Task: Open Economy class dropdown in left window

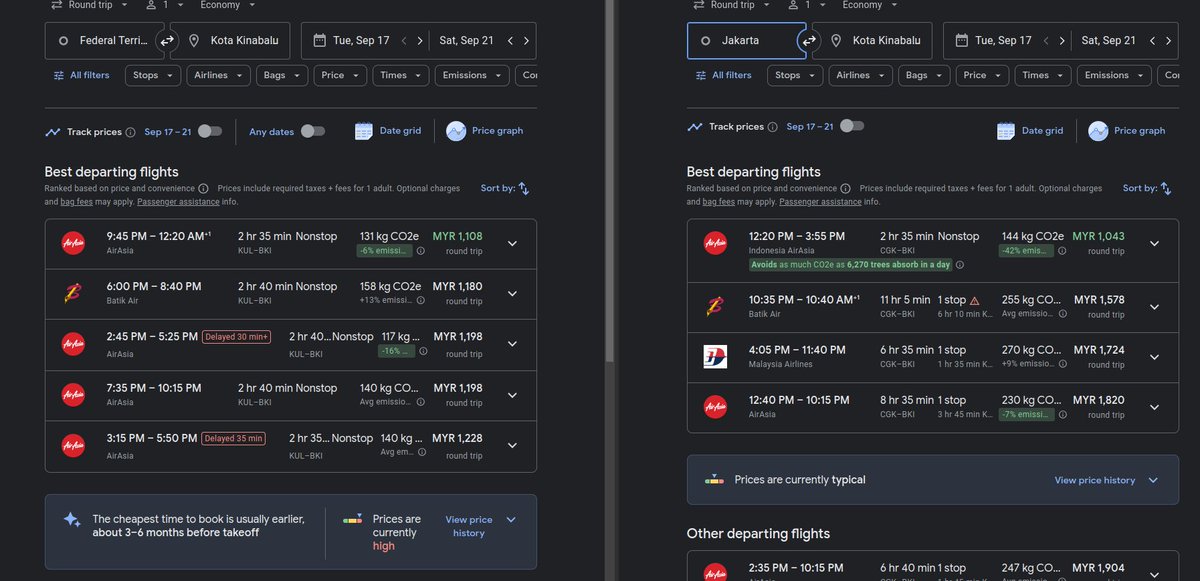Action: coord(227,5)
